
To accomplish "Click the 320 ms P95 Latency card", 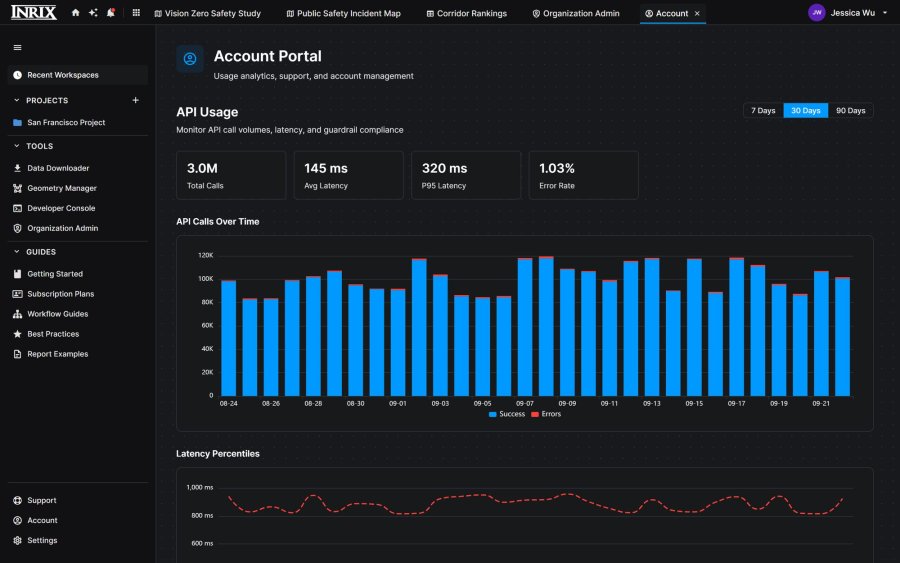I will [466, 176].
